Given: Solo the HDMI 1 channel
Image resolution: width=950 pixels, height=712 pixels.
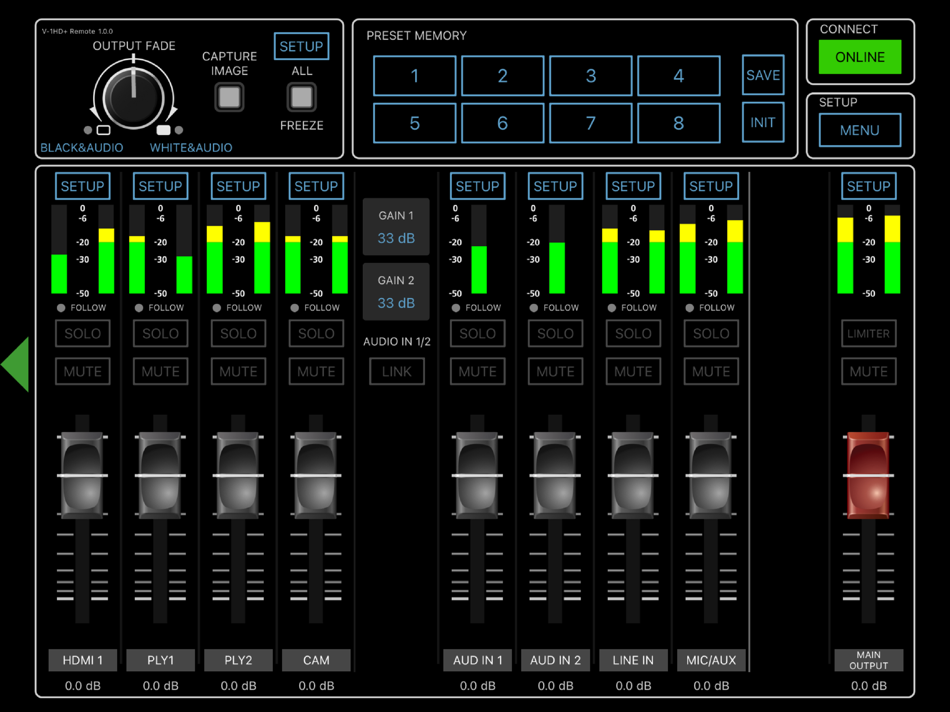Looking at the screenshot, I should pyautogui.click(x=82, y=333).
